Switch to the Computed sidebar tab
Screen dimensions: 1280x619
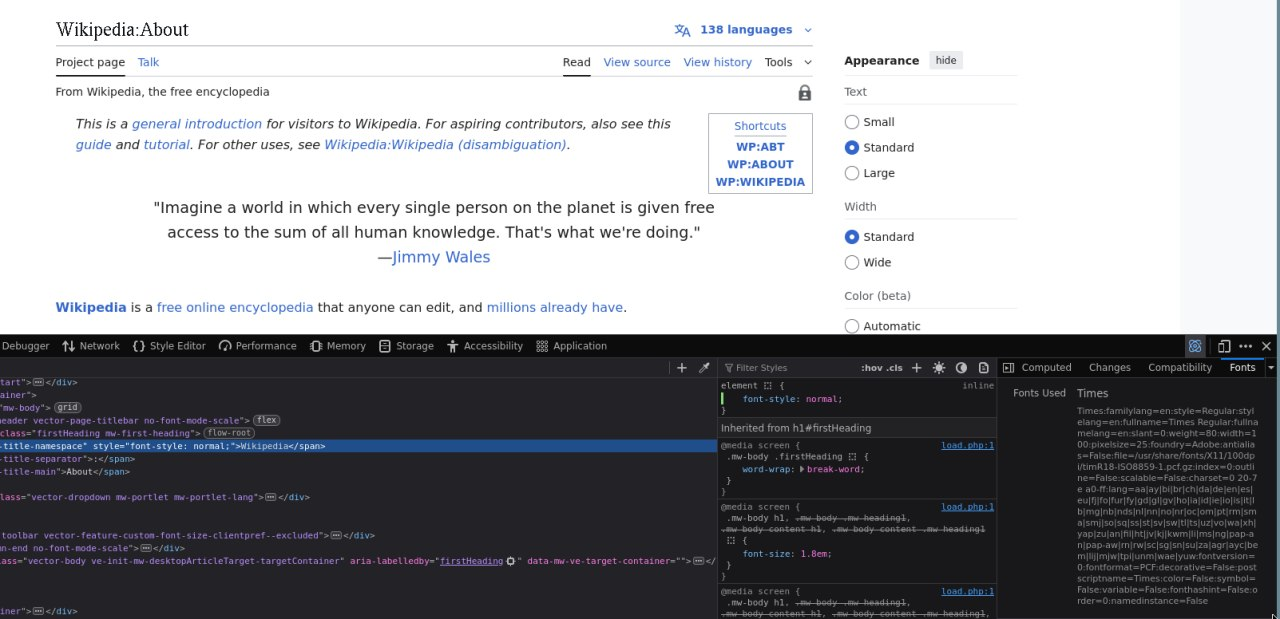tap(1046, 368)
